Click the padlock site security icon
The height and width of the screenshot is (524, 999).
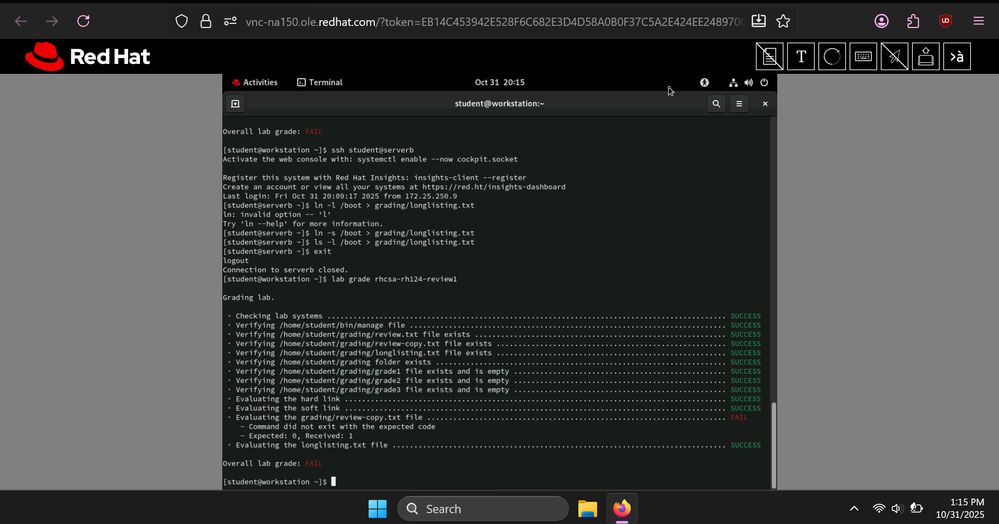coord(206,21)
